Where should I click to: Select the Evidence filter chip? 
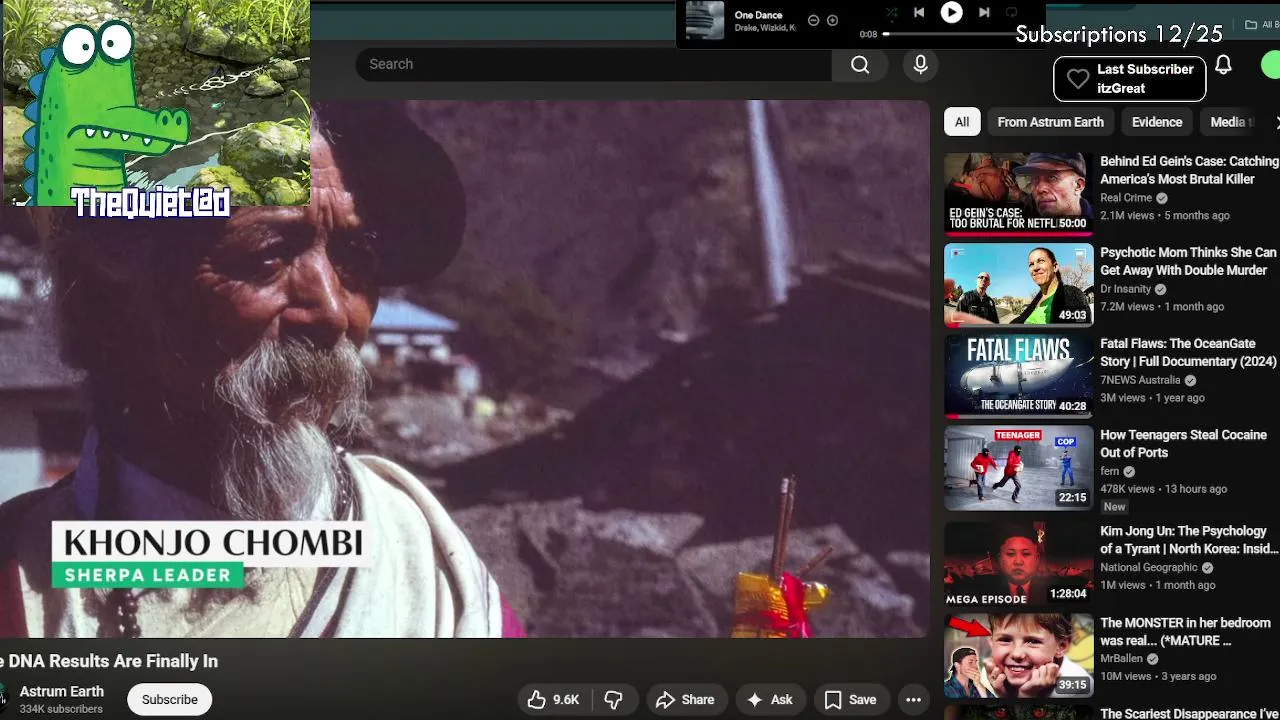pyautogui.click(x=1157, y=122)
